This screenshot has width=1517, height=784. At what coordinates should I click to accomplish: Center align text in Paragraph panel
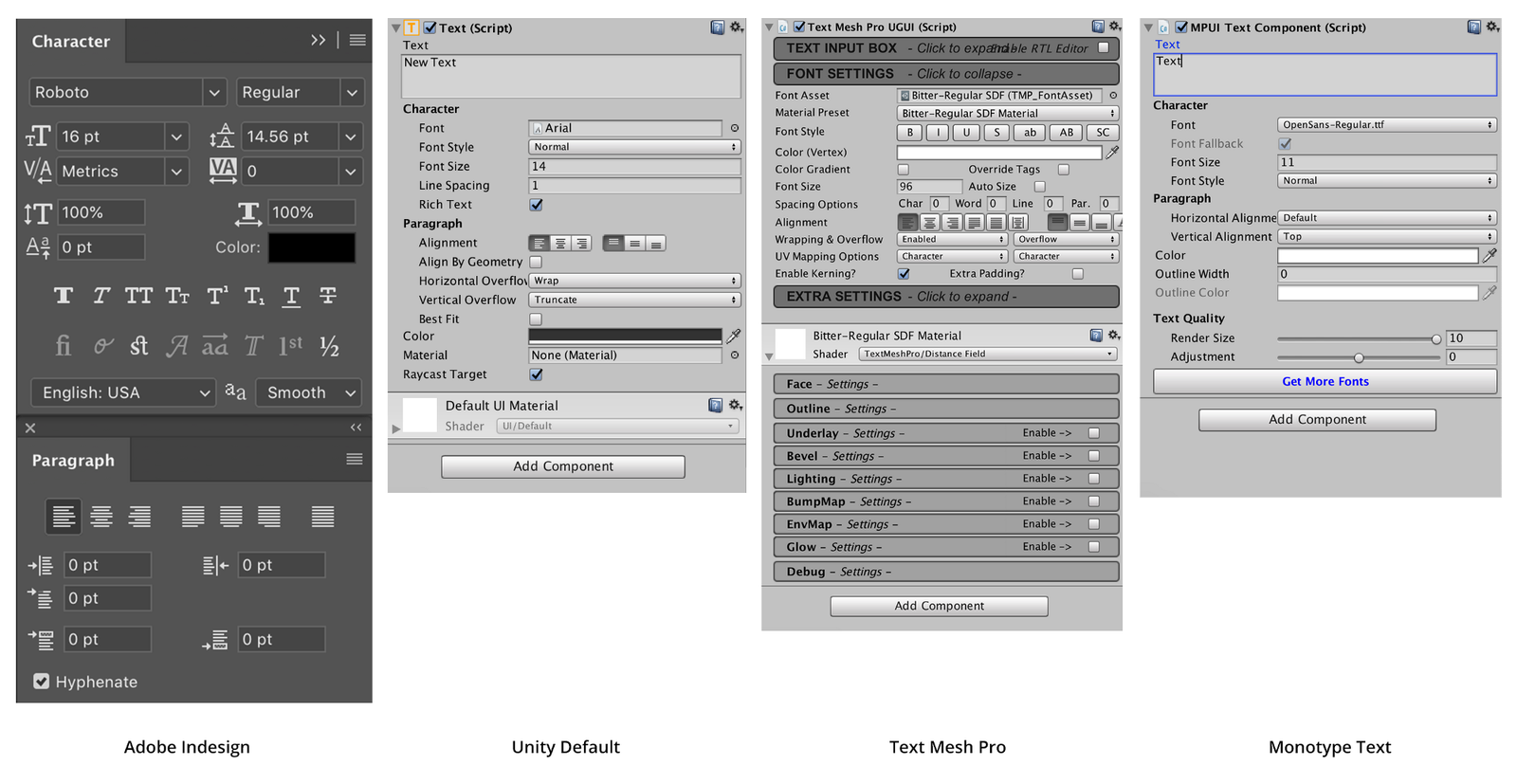coord(101,517)
